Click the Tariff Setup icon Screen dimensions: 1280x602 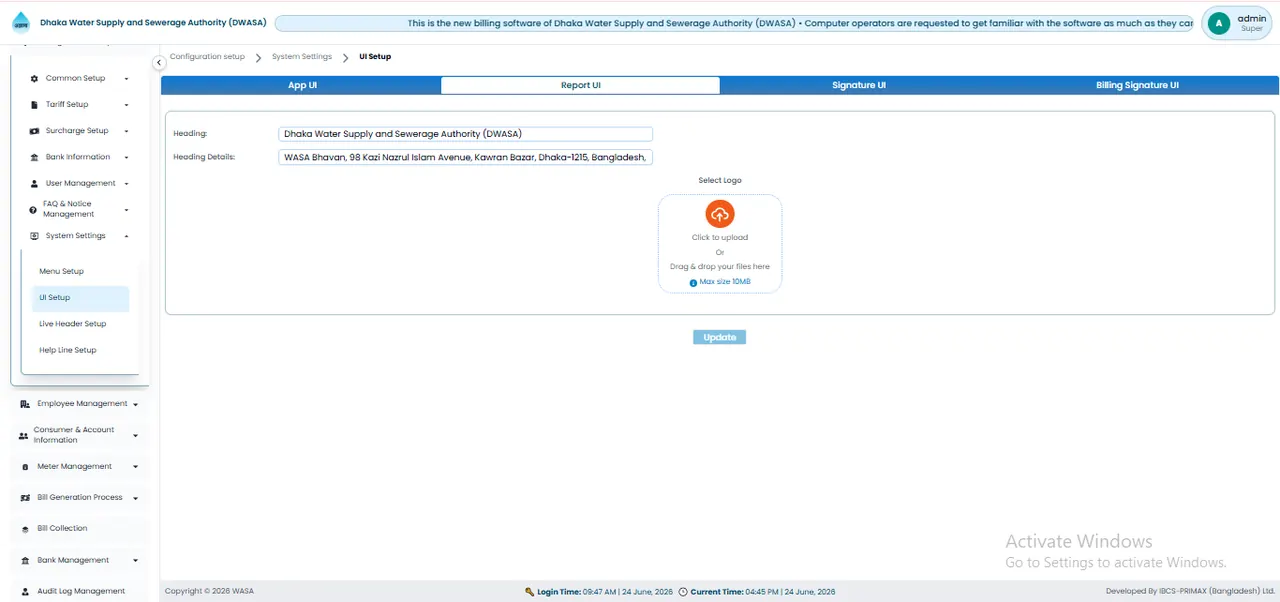[34, 104]
